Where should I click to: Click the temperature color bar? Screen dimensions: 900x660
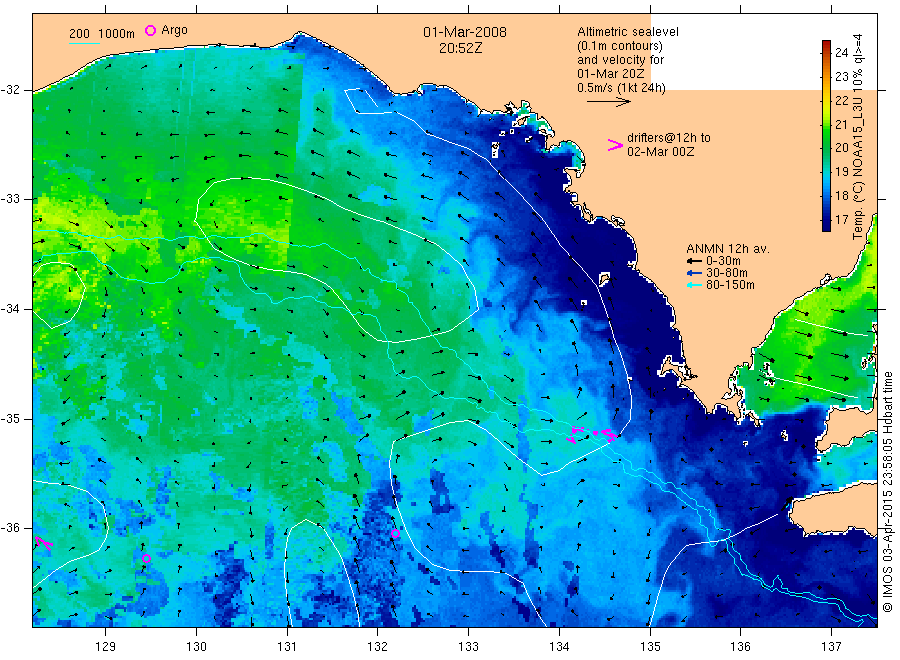[x=826, y=135]
